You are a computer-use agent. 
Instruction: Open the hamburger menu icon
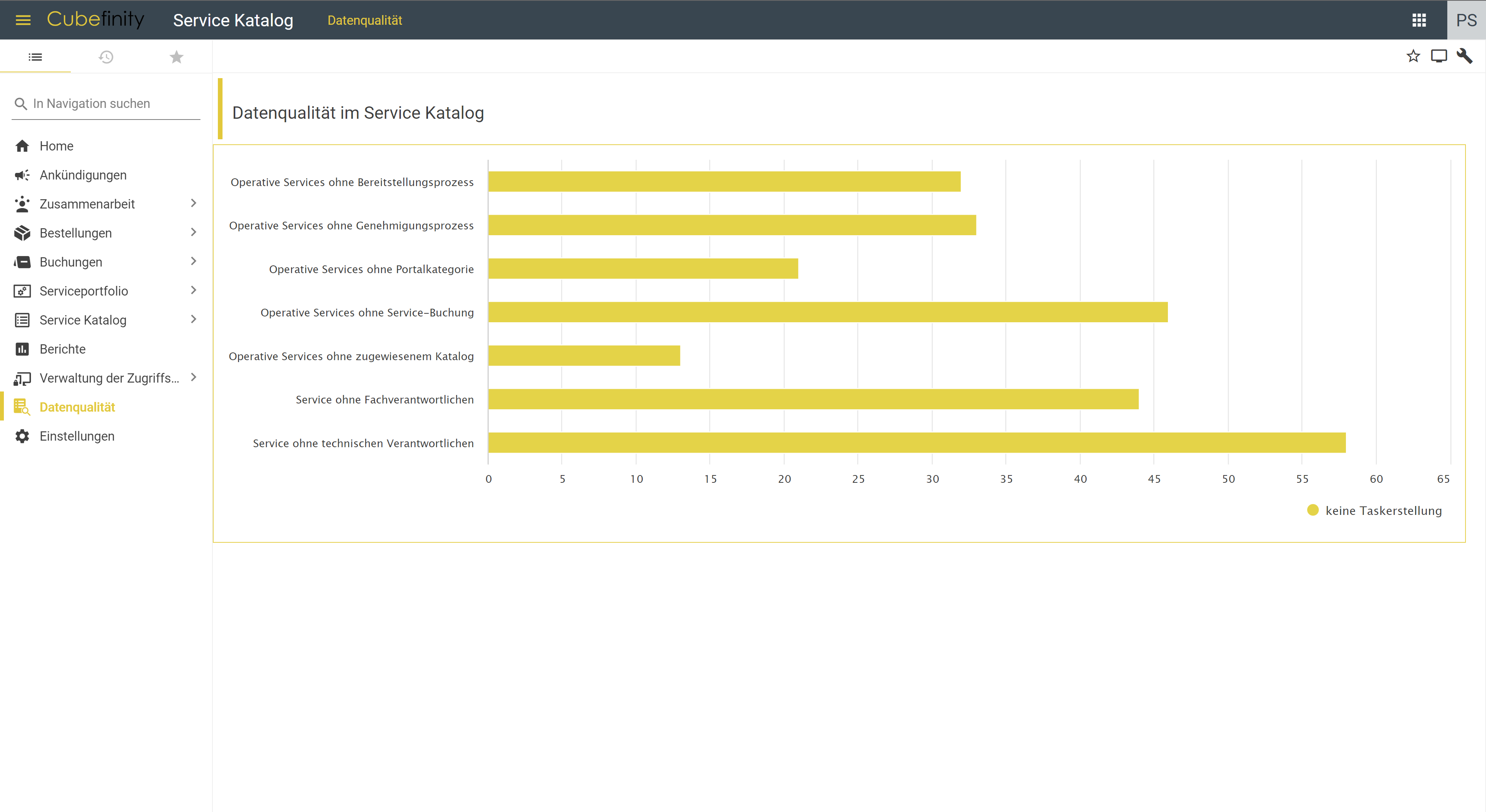[x=23, y=20]
